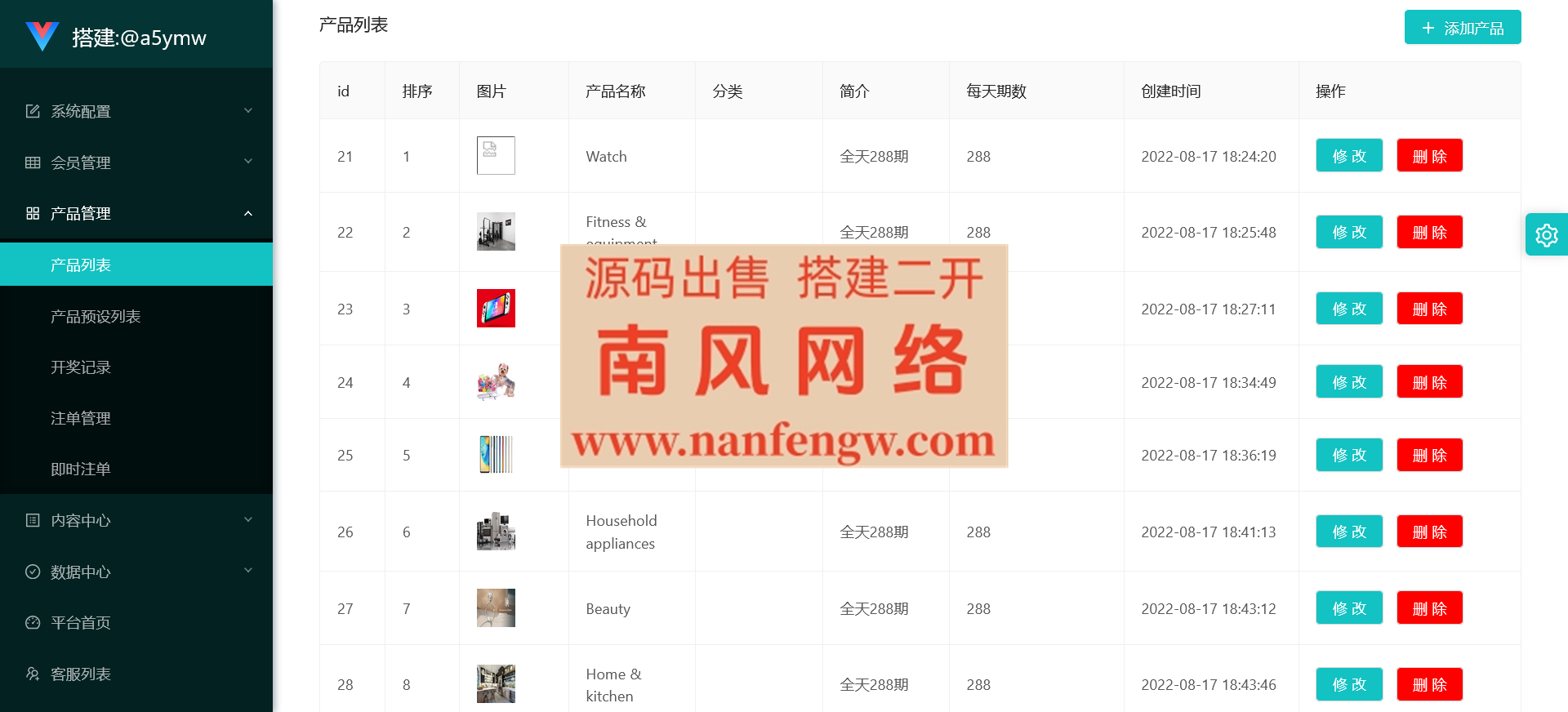Click the 内容中心 list icon
The height and width of the screenshot is (712, 1568).
tap(33, 520)
